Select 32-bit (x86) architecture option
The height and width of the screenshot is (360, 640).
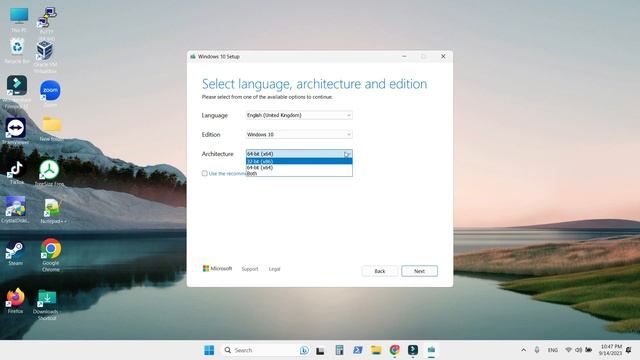point(299,162)
